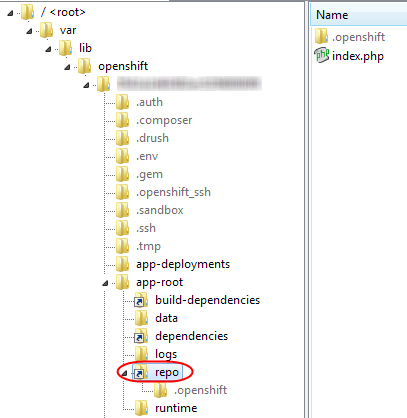
Task: Select the blurred folder name in tree
Action: (x=189, y=84)
